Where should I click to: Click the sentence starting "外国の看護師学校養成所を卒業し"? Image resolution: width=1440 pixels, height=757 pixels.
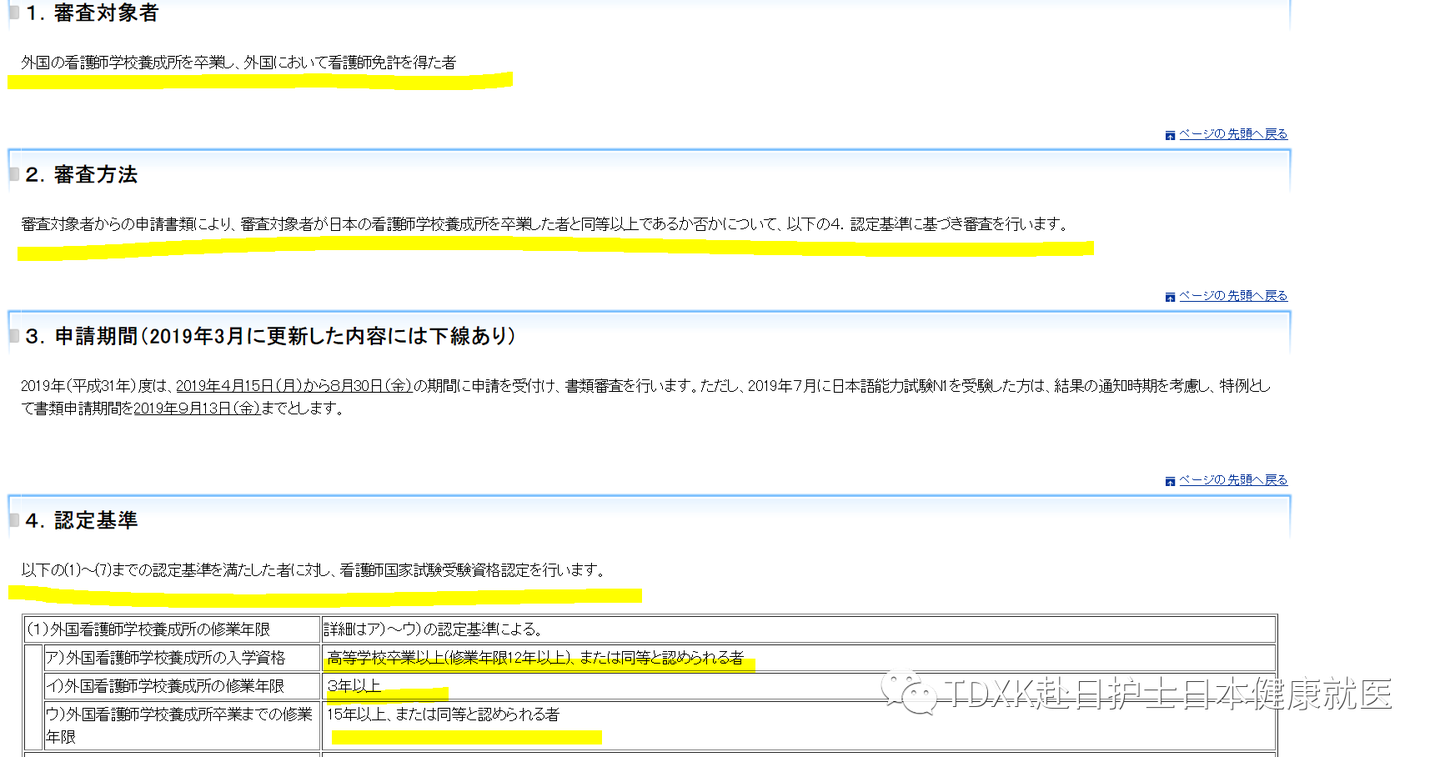pos(238,63)
